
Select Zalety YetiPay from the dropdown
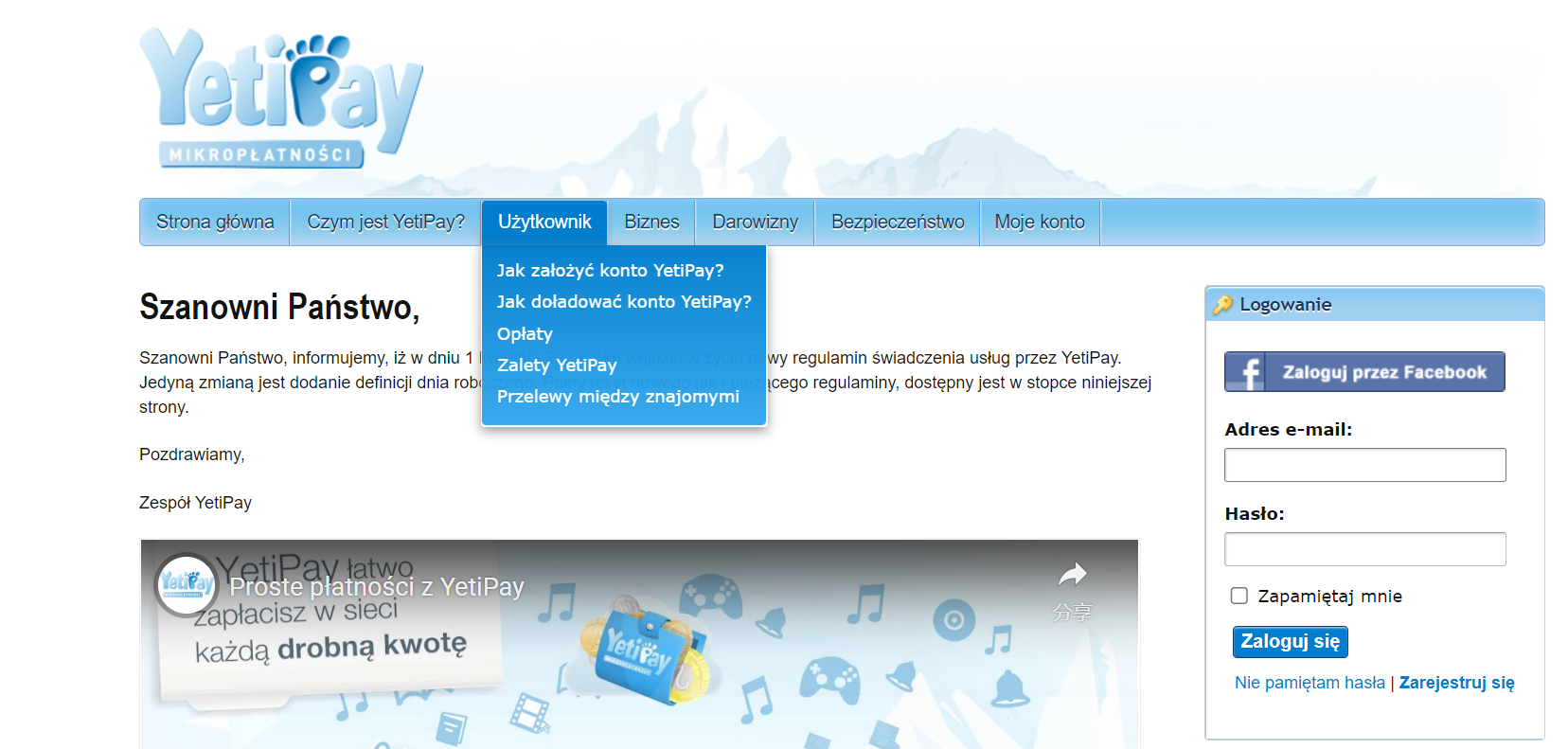point(557,365)
